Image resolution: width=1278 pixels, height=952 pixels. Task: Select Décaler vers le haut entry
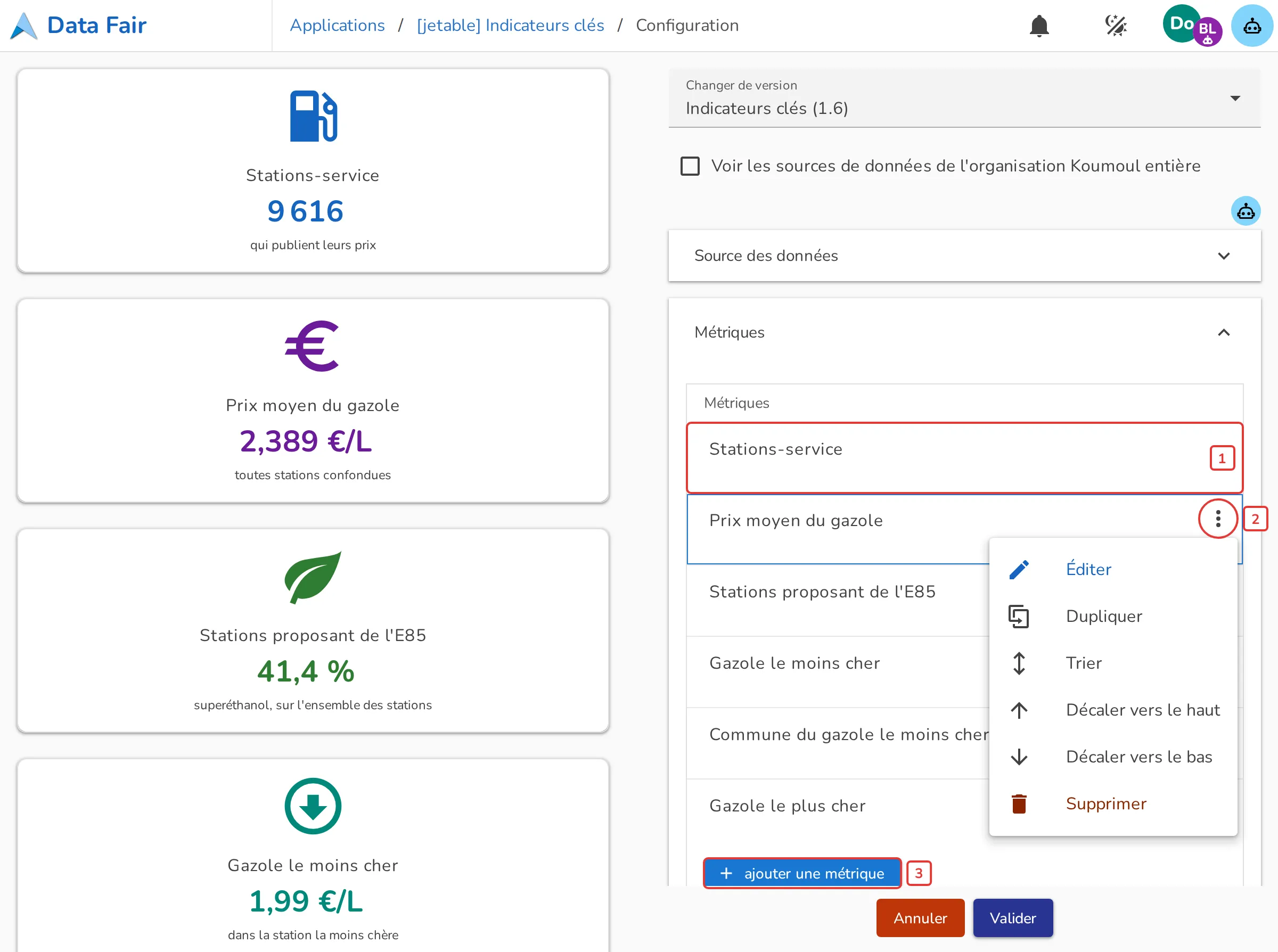(x=1112, y=710)
